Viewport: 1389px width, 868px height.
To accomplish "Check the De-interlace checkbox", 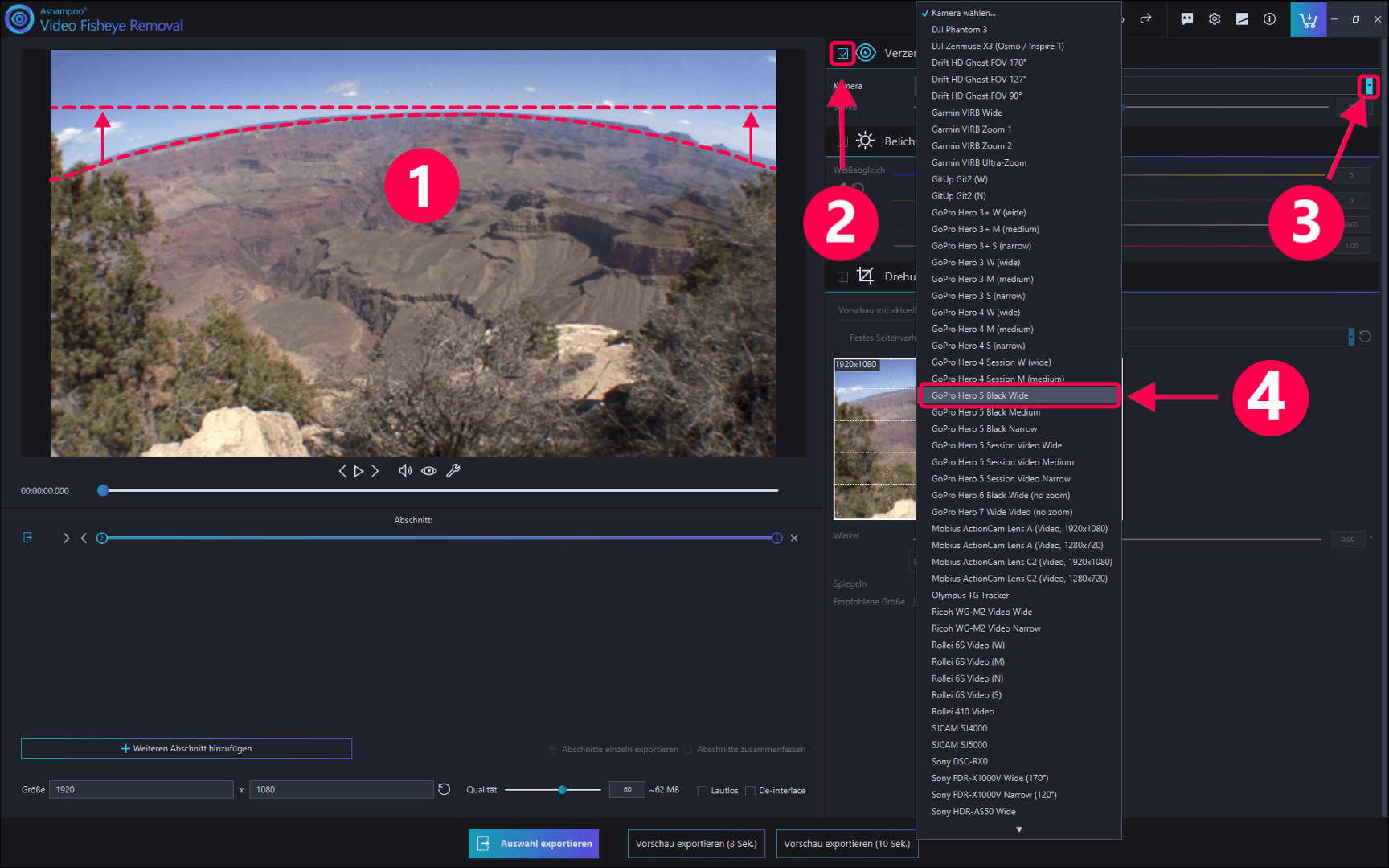I will 750,791.
